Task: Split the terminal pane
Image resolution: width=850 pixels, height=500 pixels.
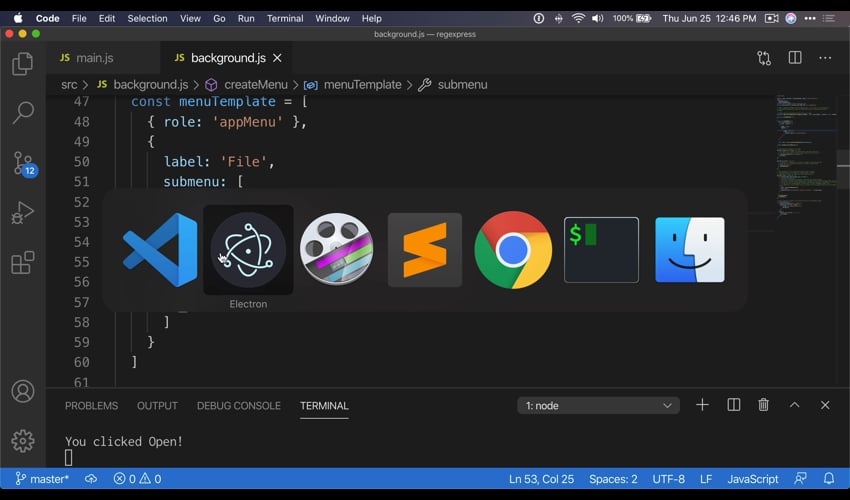Action: click(733, 405)
